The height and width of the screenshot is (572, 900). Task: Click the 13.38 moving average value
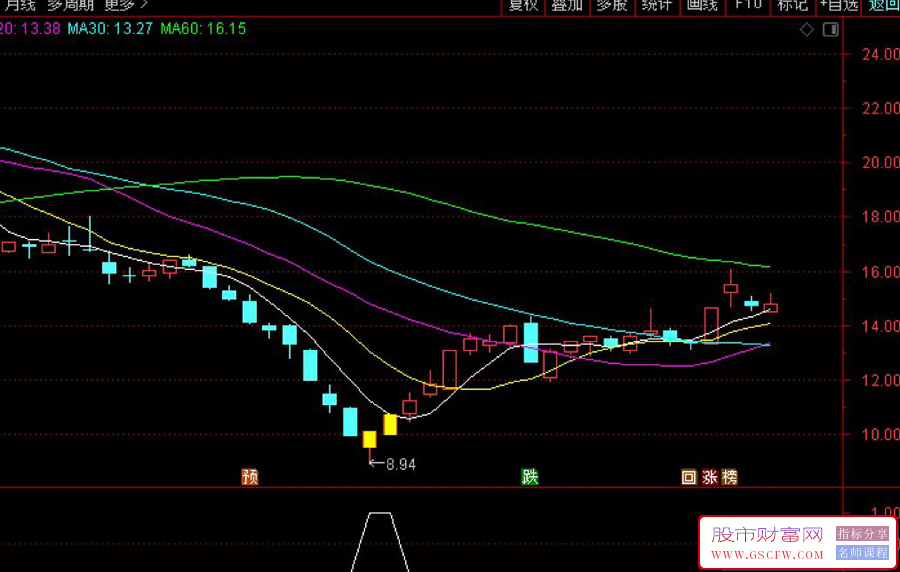tap(39, 29)
